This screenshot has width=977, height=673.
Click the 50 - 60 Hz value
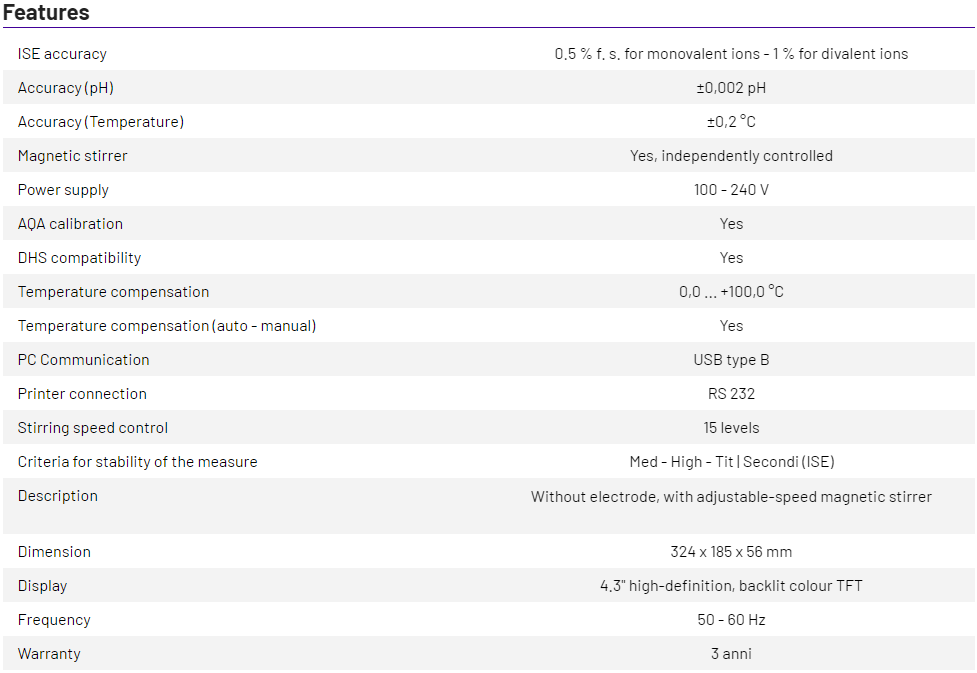coord(731,620)
